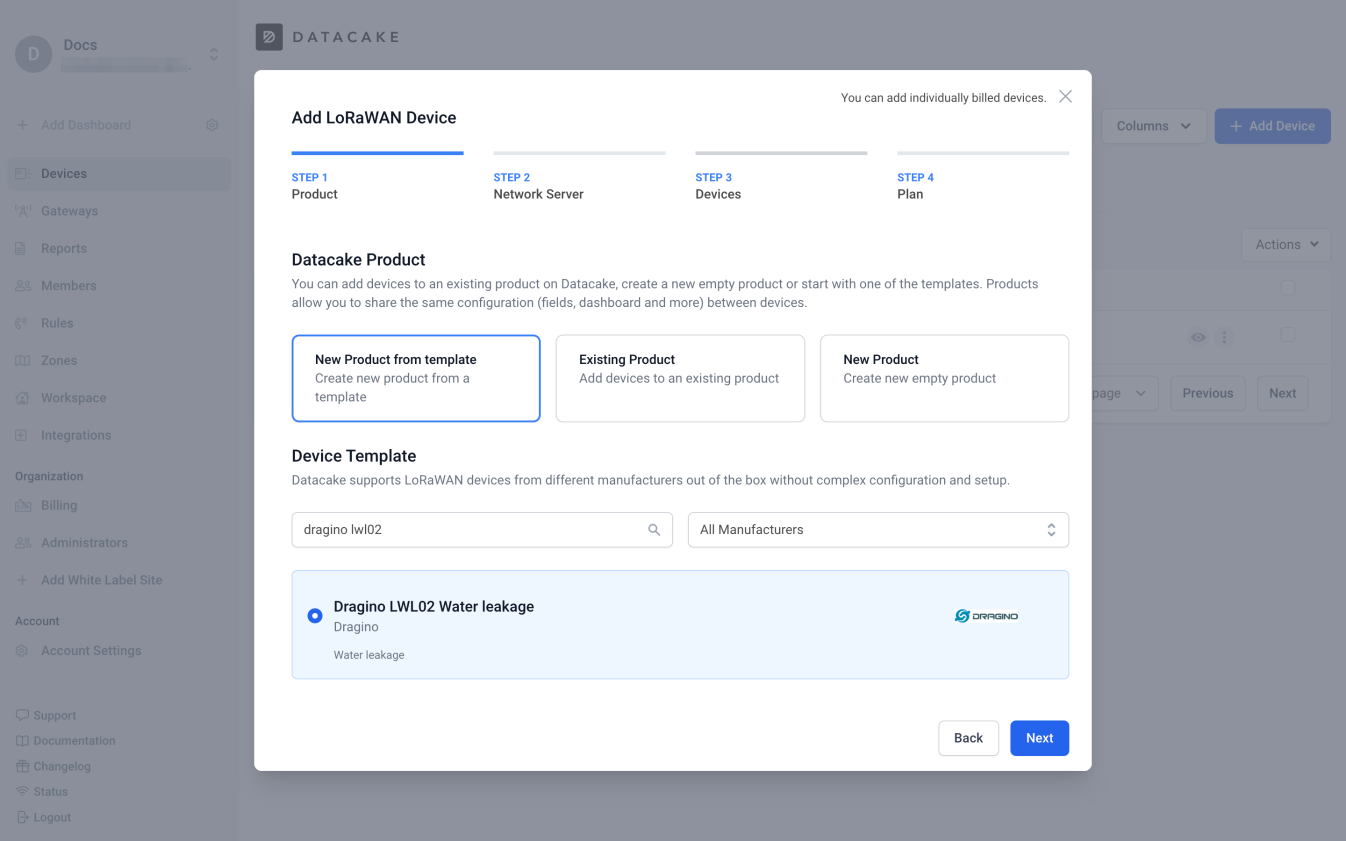Open the Columns dropdown

click(1153, 126)
